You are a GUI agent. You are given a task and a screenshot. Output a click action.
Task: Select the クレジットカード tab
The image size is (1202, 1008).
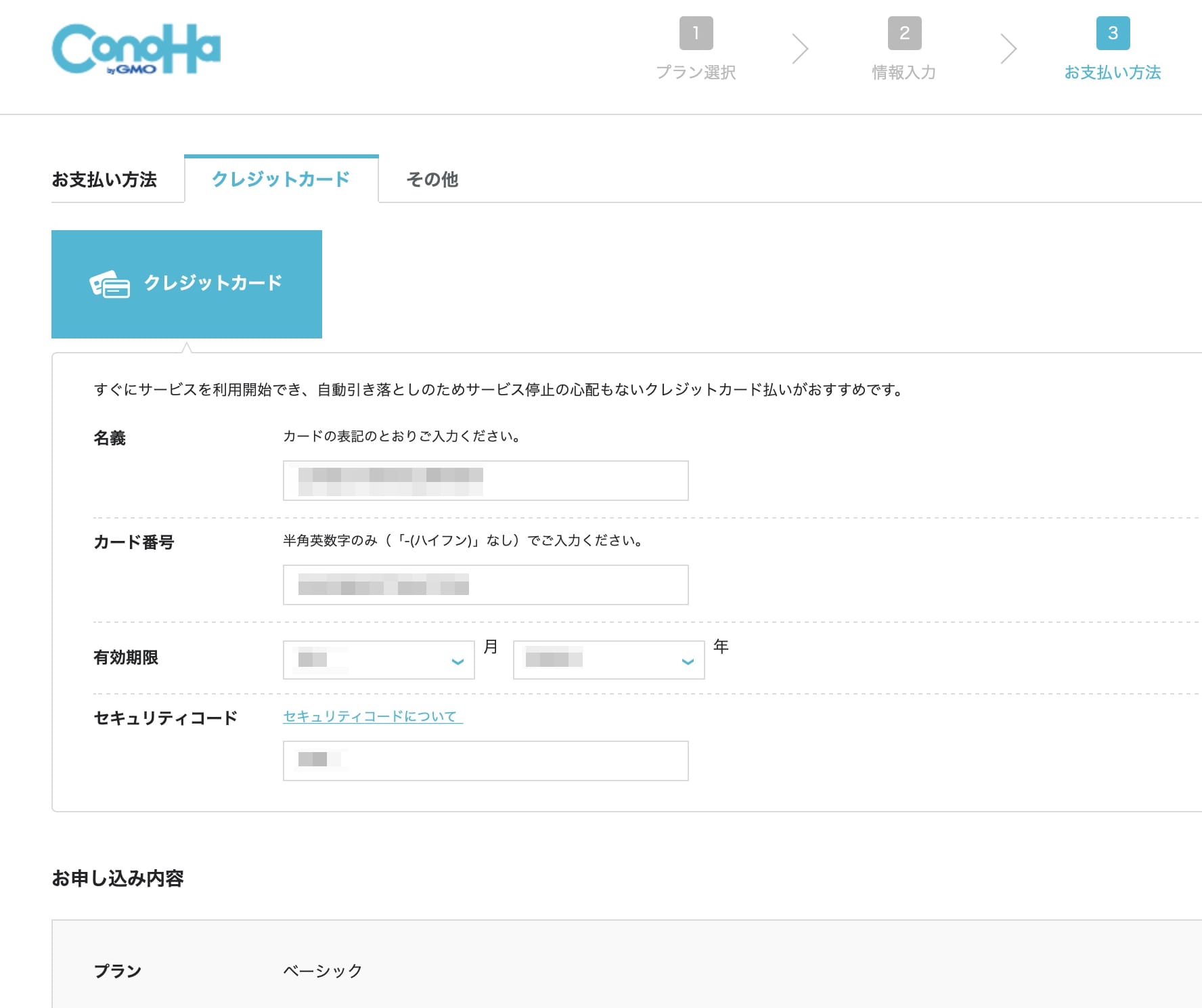[281, 179]
